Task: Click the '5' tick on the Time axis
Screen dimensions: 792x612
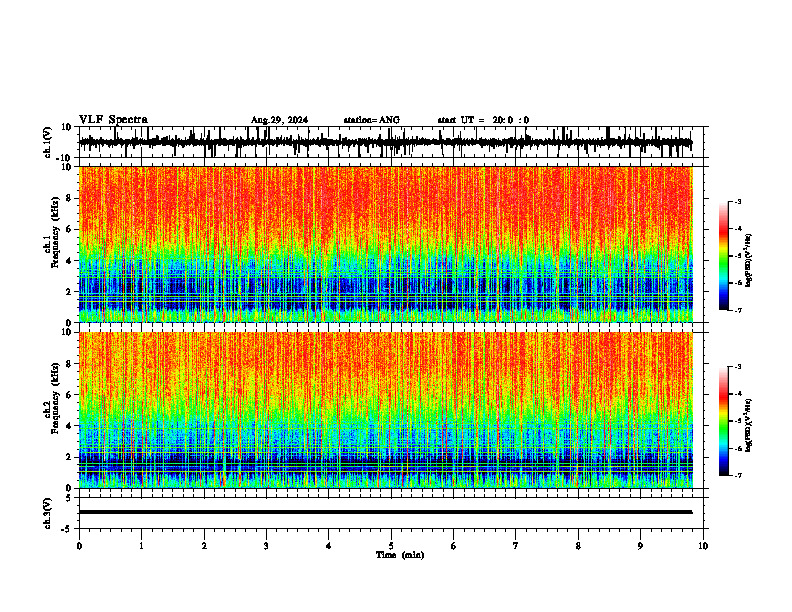Action: [391, 546]
